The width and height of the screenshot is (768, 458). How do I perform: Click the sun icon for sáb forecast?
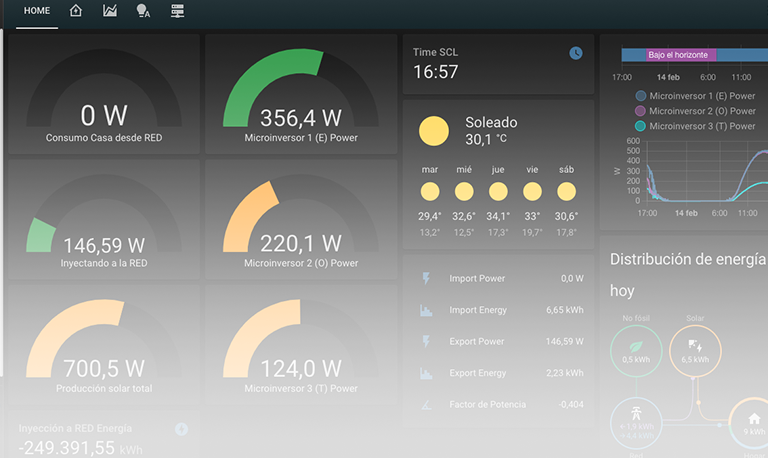(566, 191)
